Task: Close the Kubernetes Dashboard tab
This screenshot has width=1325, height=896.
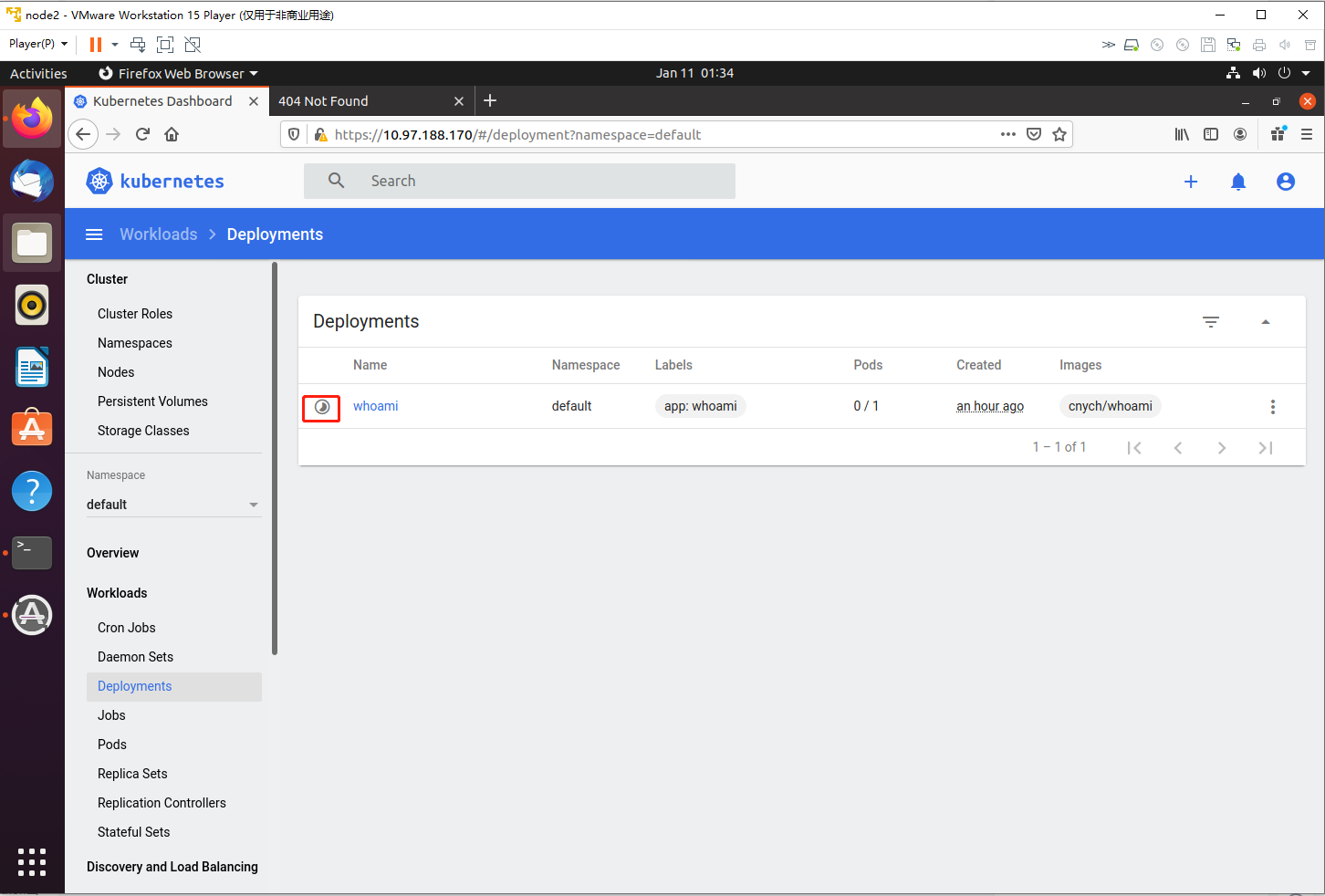Action: 254,101
